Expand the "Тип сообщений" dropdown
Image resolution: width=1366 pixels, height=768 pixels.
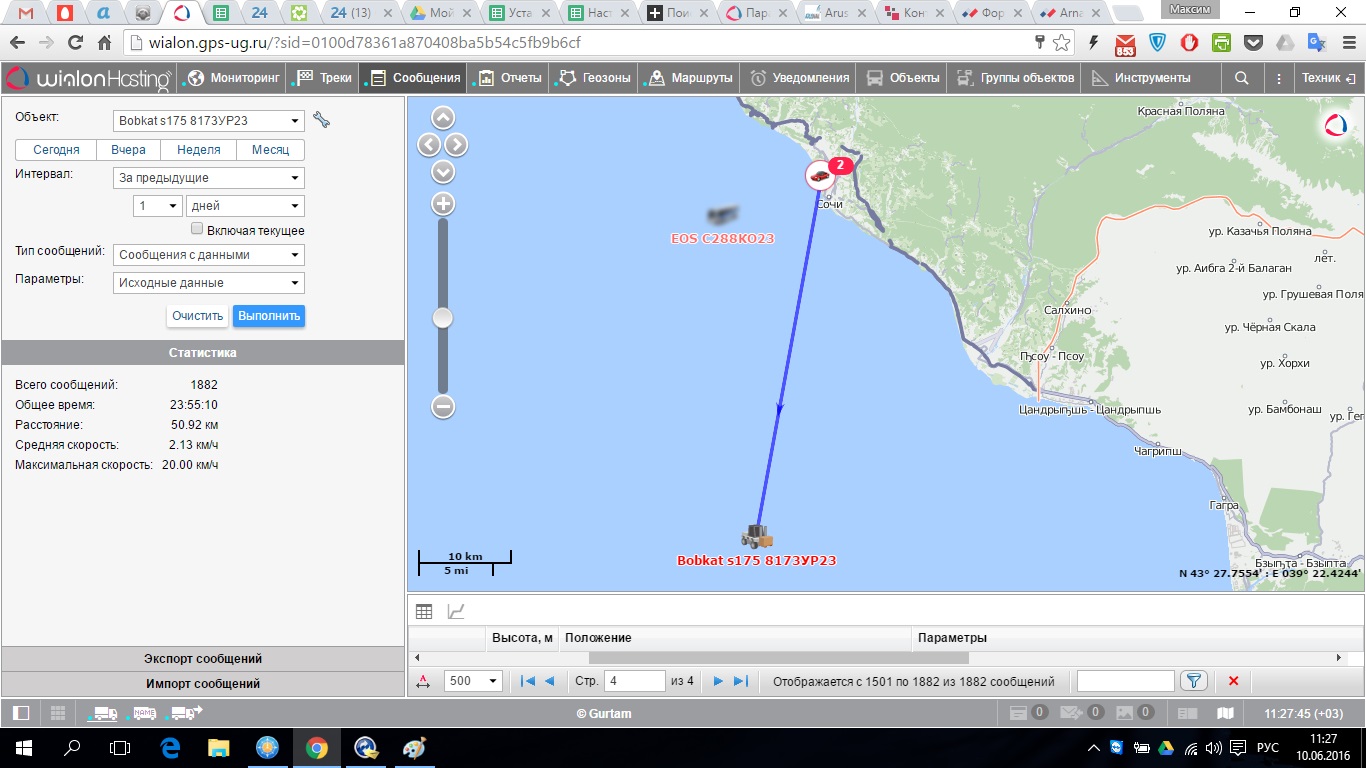[209, 255]
